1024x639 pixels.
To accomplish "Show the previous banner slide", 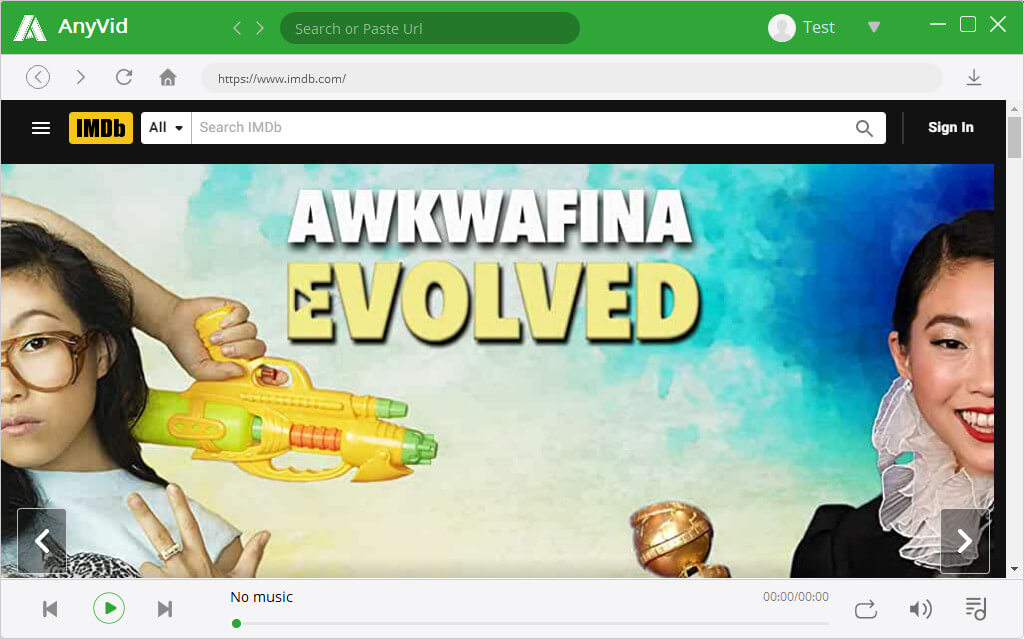I will [42, 541].
